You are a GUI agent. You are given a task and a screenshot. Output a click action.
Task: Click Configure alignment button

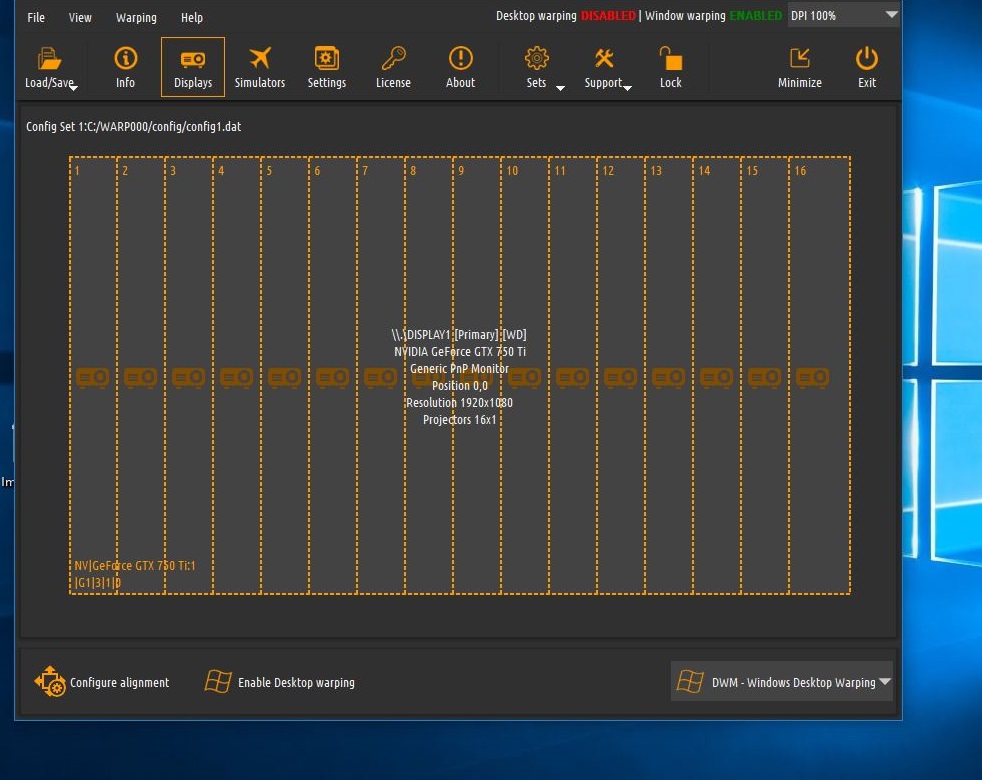tap(102, 682)
